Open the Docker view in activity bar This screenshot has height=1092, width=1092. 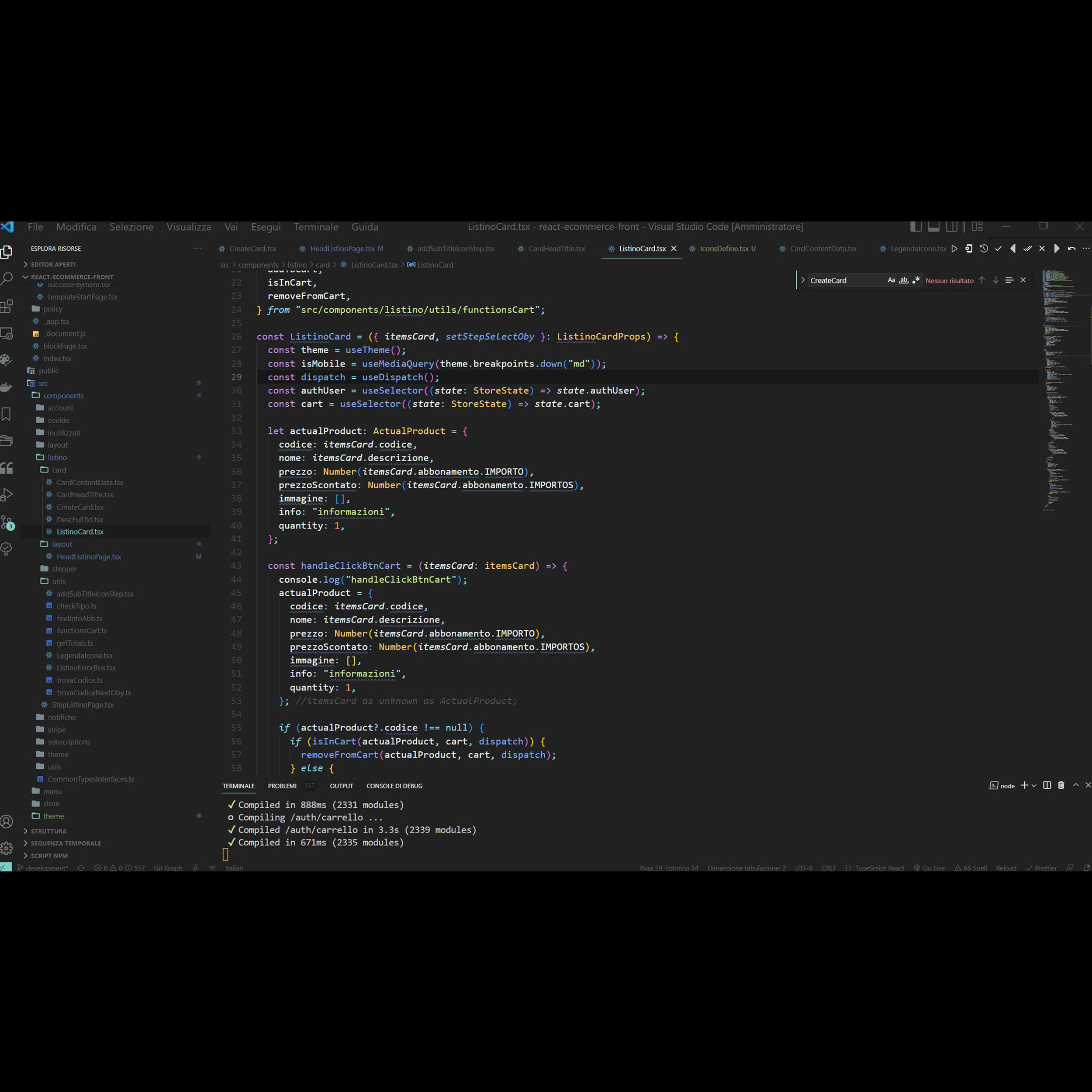[6, 387]
